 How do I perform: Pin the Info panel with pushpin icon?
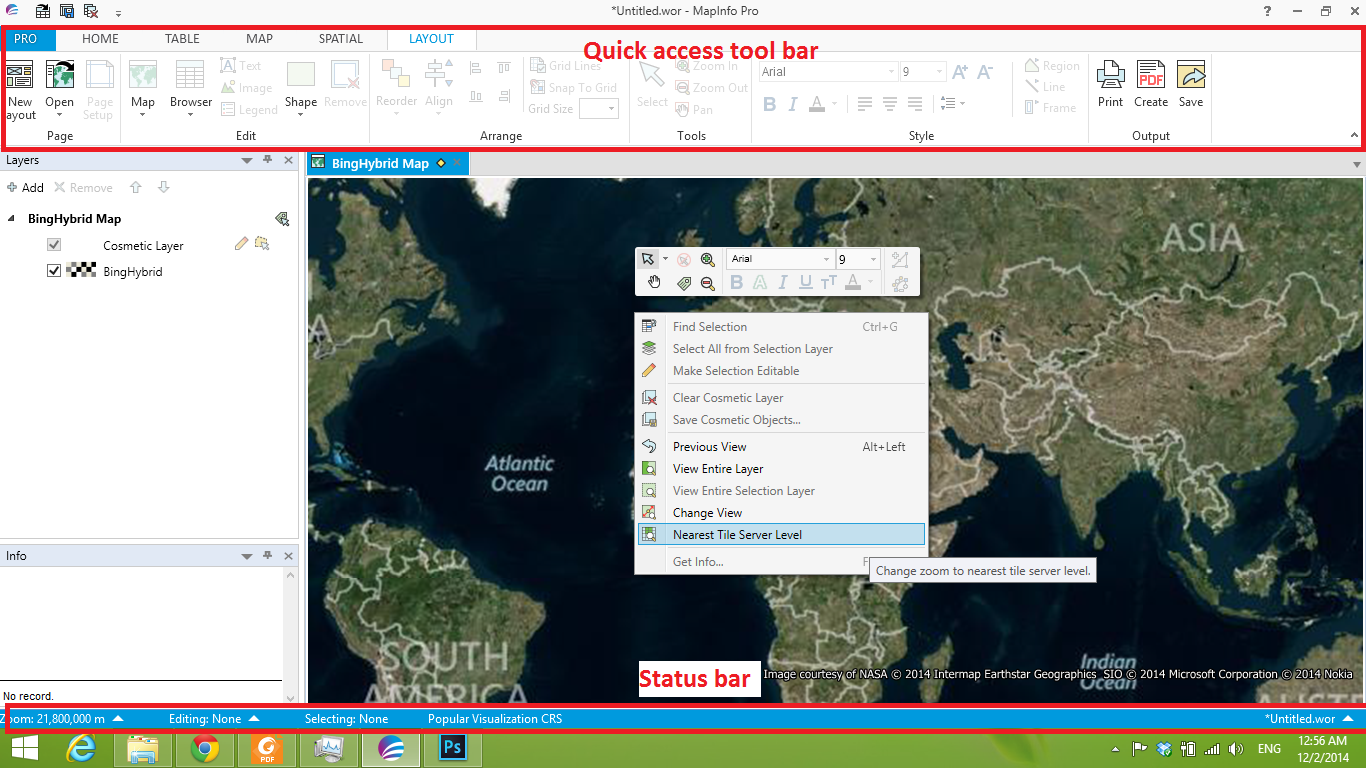tap(268, 556)
